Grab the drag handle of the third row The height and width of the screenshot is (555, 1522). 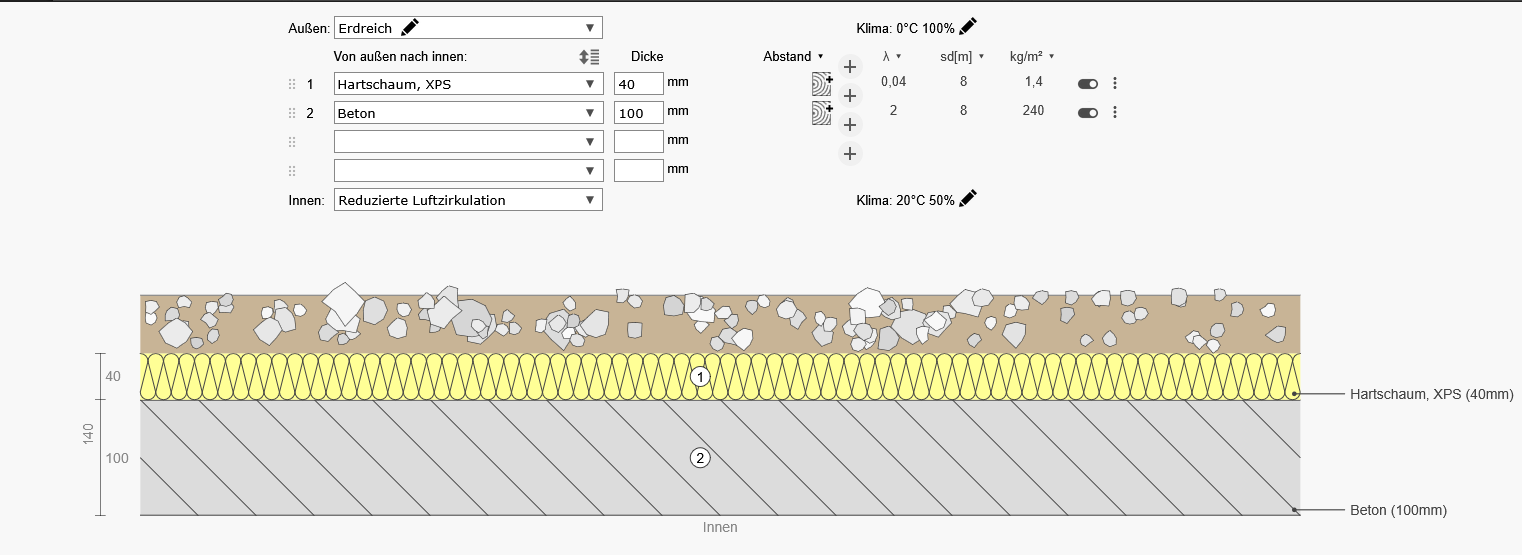293,142
